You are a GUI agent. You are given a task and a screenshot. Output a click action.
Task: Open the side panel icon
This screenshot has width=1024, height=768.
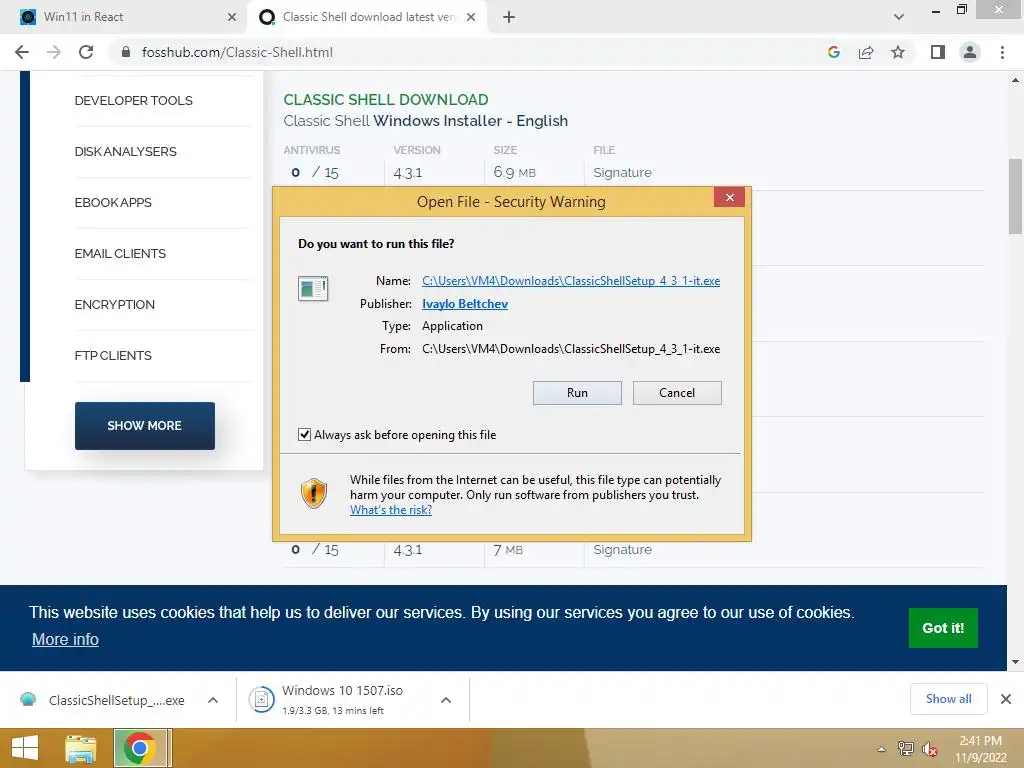pyautogui.click(x=938, y=52)
